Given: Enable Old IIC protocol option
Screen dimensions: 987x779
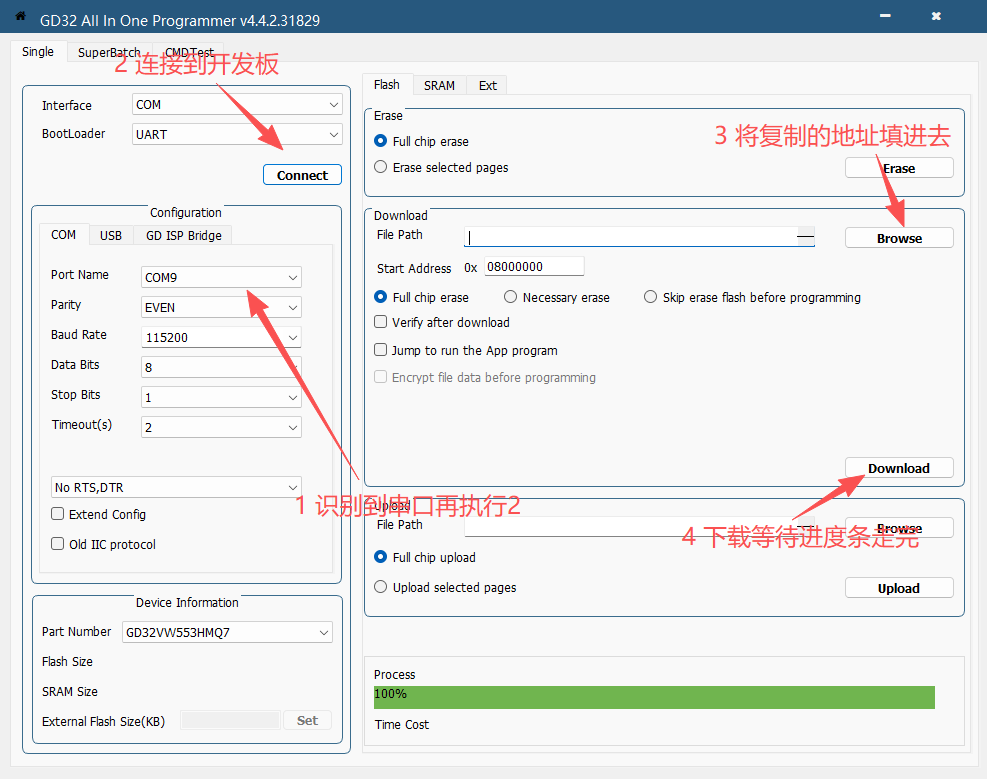Looking at the screenshot, I should (x=58, y=544).
